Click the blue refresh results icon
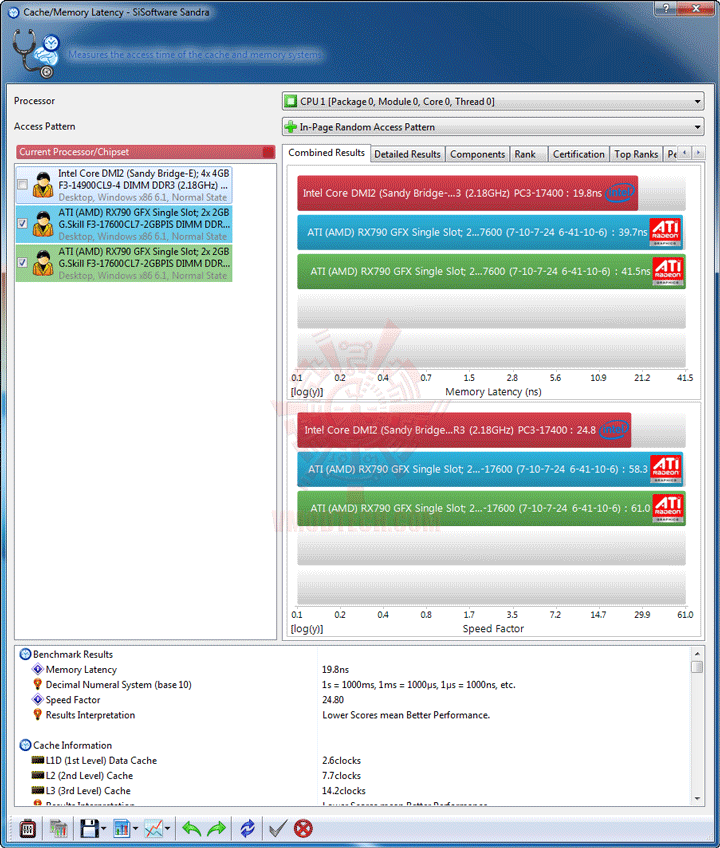This screenshot has height=848, width=720. pos(247,829)
